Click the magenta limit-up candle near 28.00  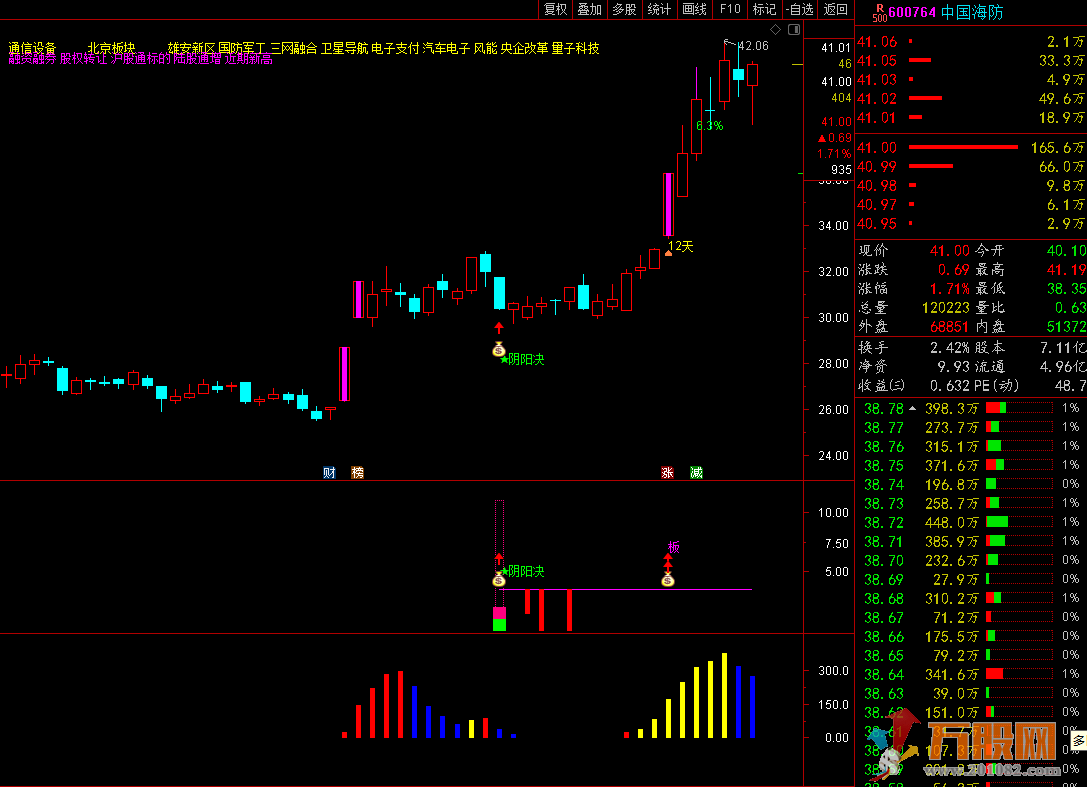345,374
